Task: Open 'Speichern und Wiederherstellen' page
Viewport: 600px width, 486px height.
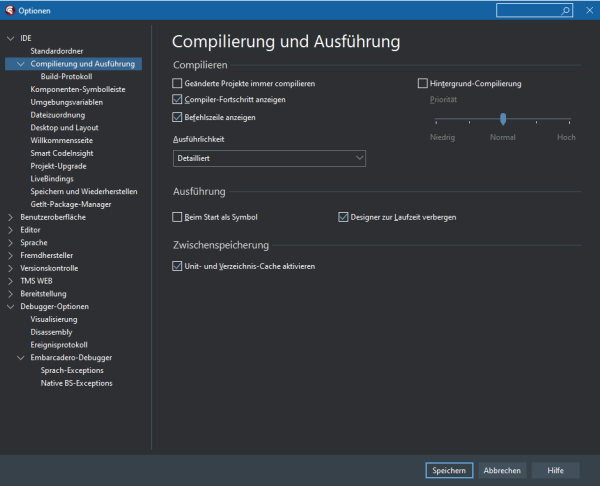Action: (84, 191)
